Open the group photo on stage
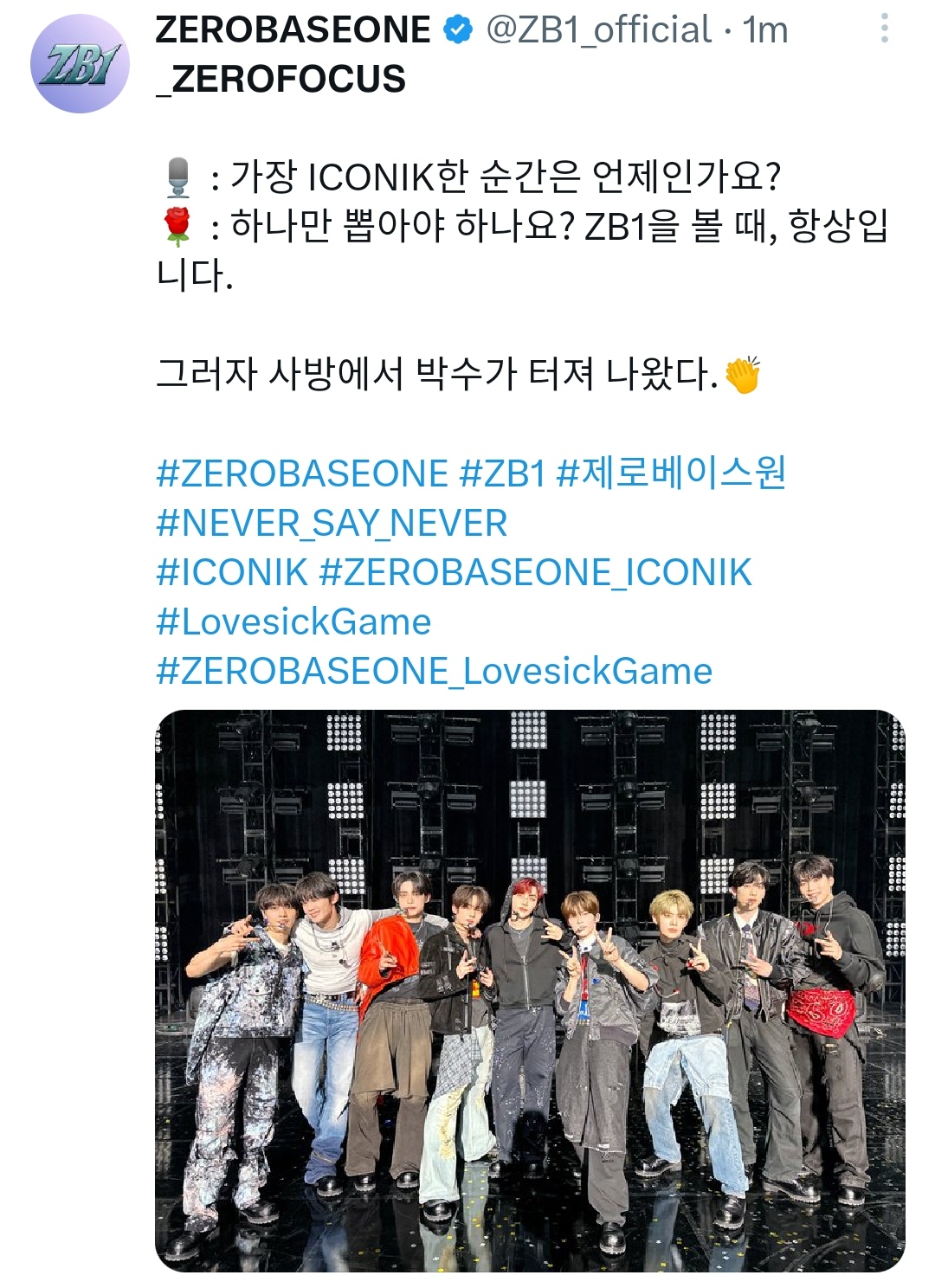Viewport: 935px width, 1288px height. [x=530, y=991]
